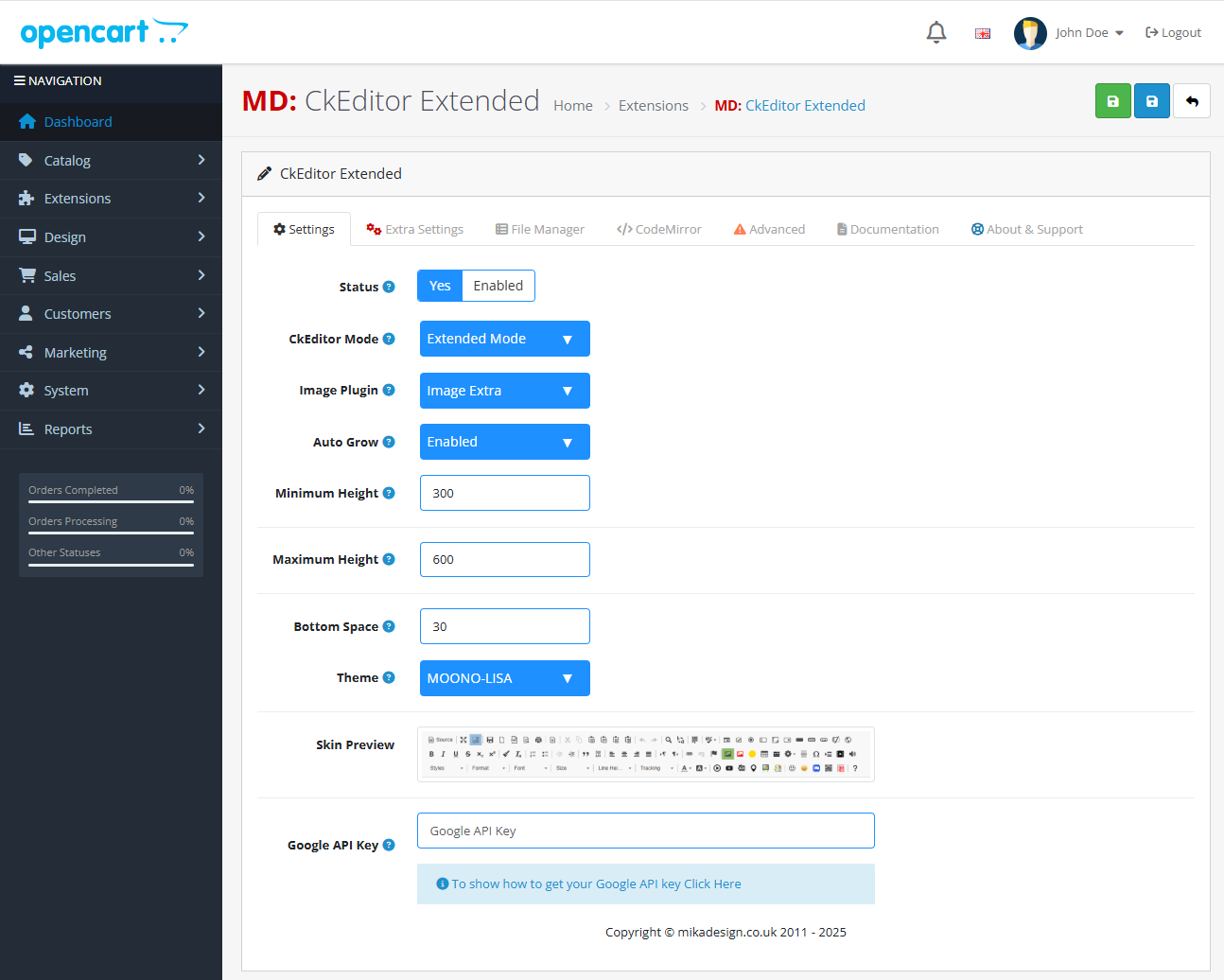Click the Reports chart icon

26,429
